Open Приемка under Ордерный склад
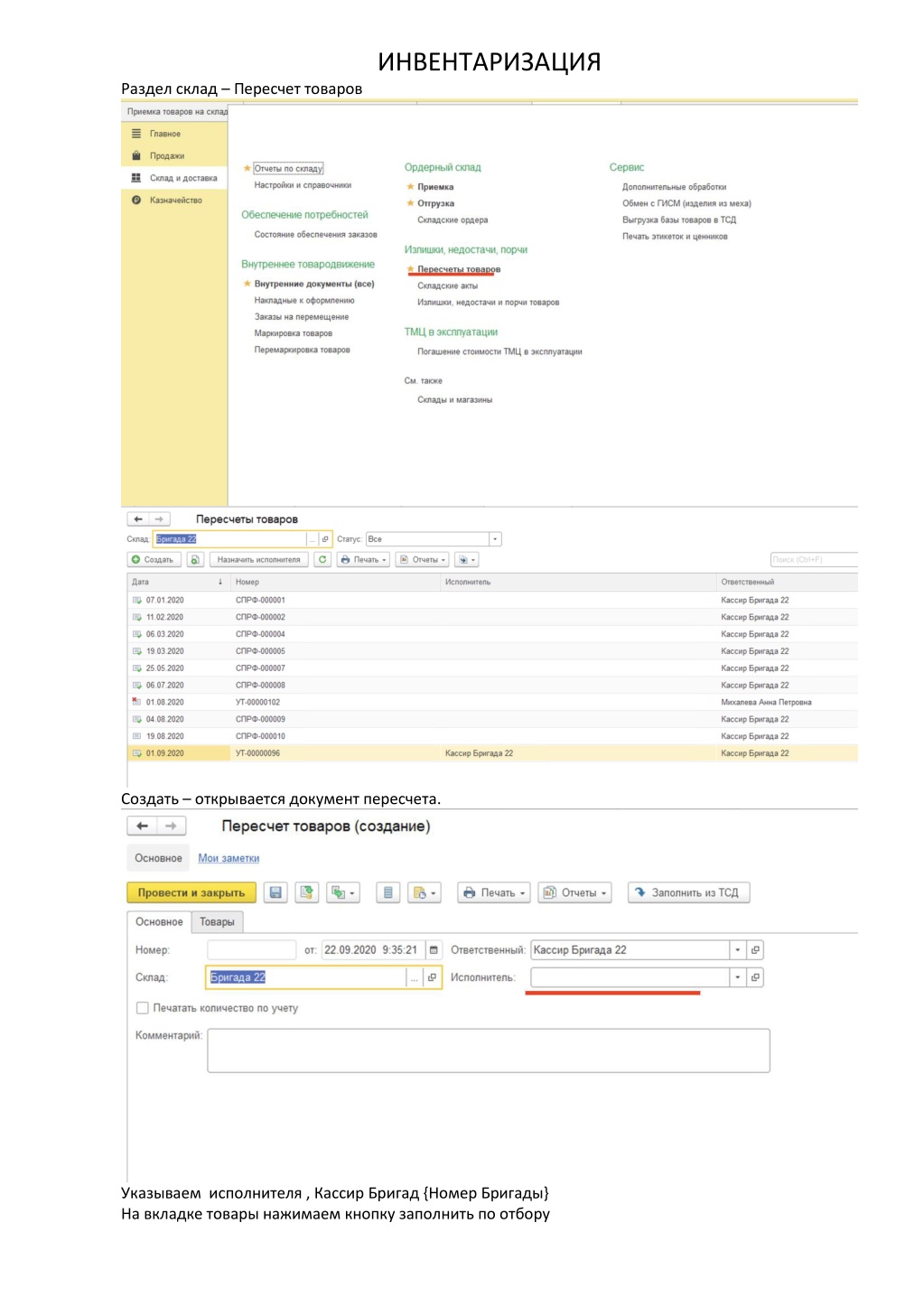This screenshot has height=1307, width=924. (x=435, y=187)
